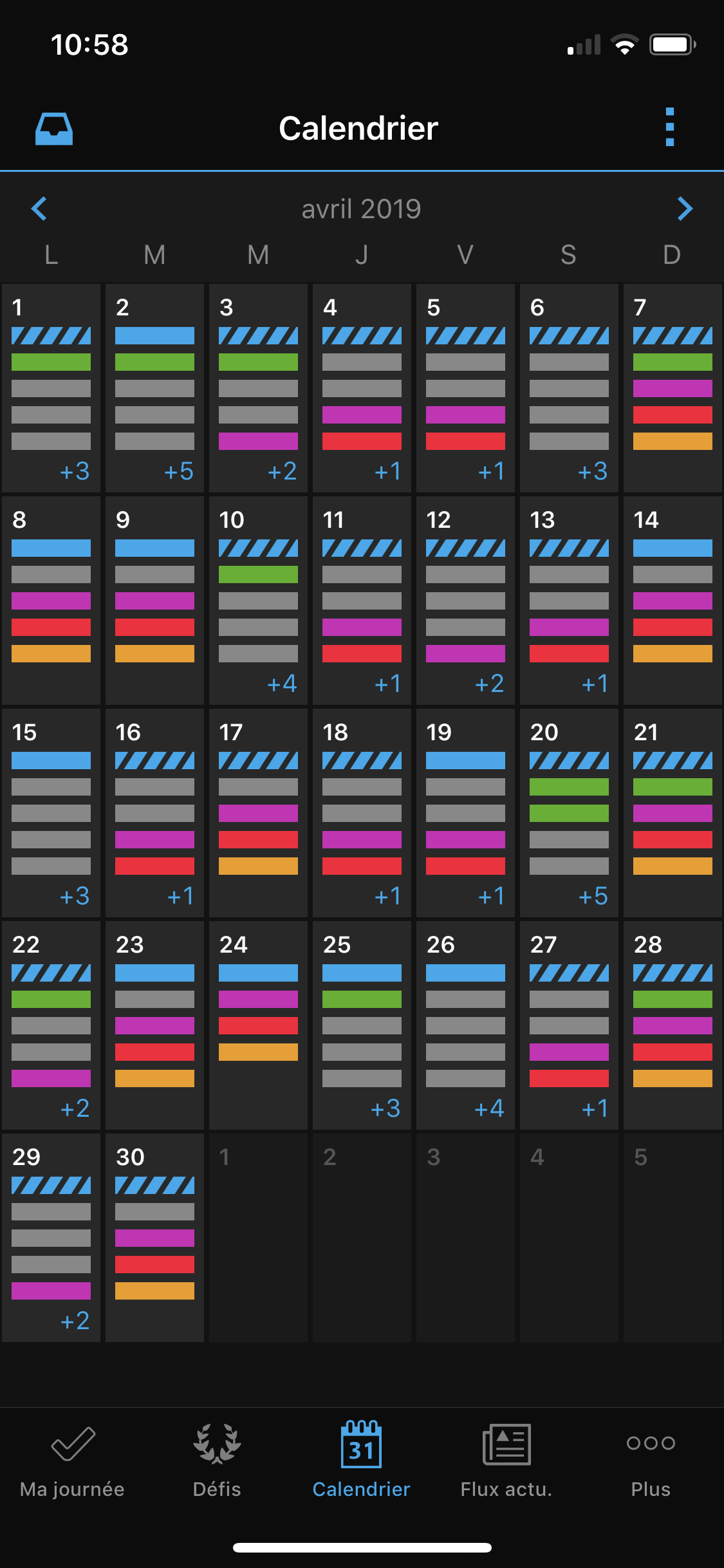The width and height of the screenshot is (724, 1568).
Task: Expand +5 hidden items on April 20
Action: (593, 896)
